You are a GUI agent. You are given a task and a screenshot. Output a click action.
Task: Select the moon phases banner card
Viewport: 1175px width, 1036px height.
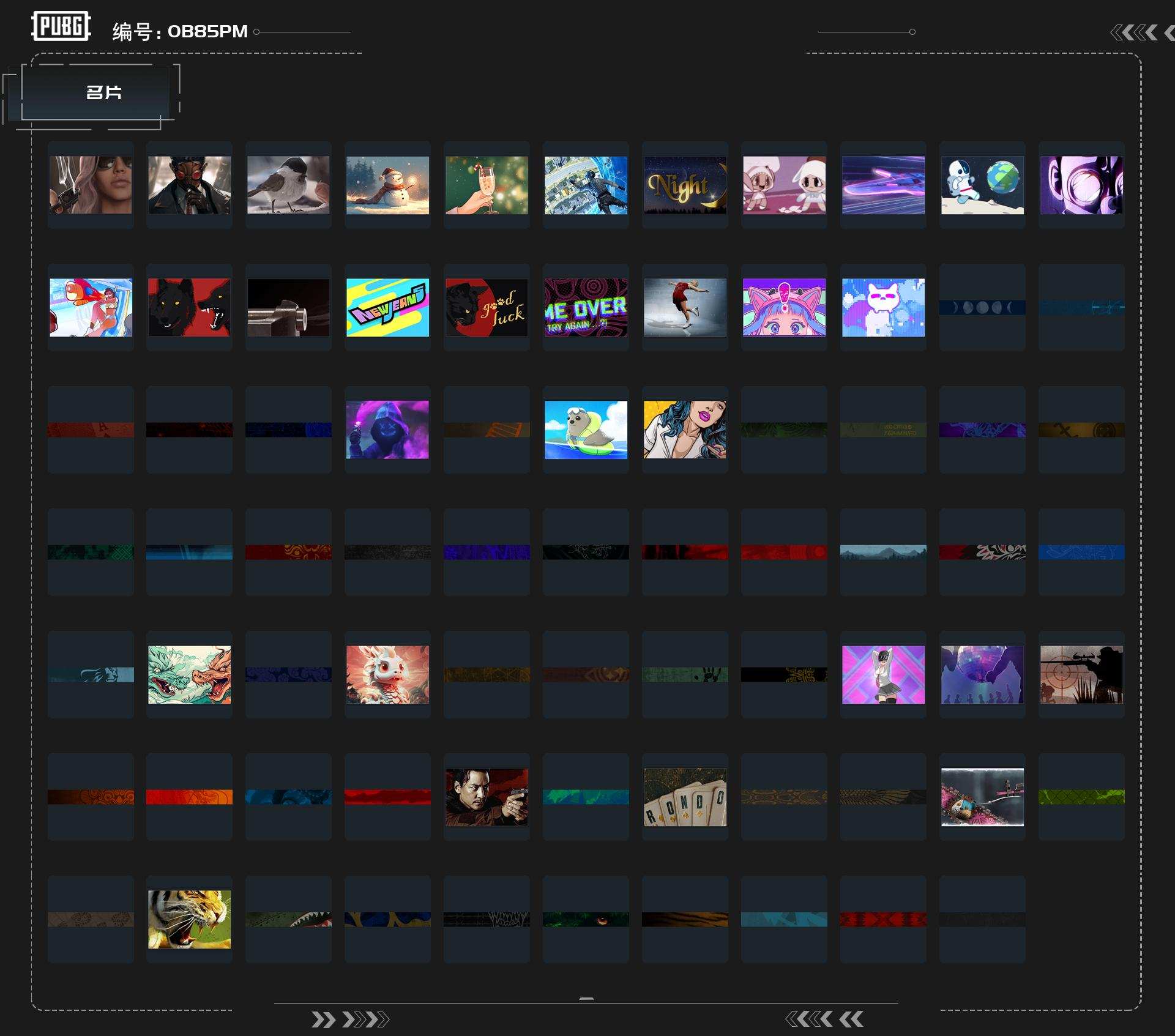982,307
